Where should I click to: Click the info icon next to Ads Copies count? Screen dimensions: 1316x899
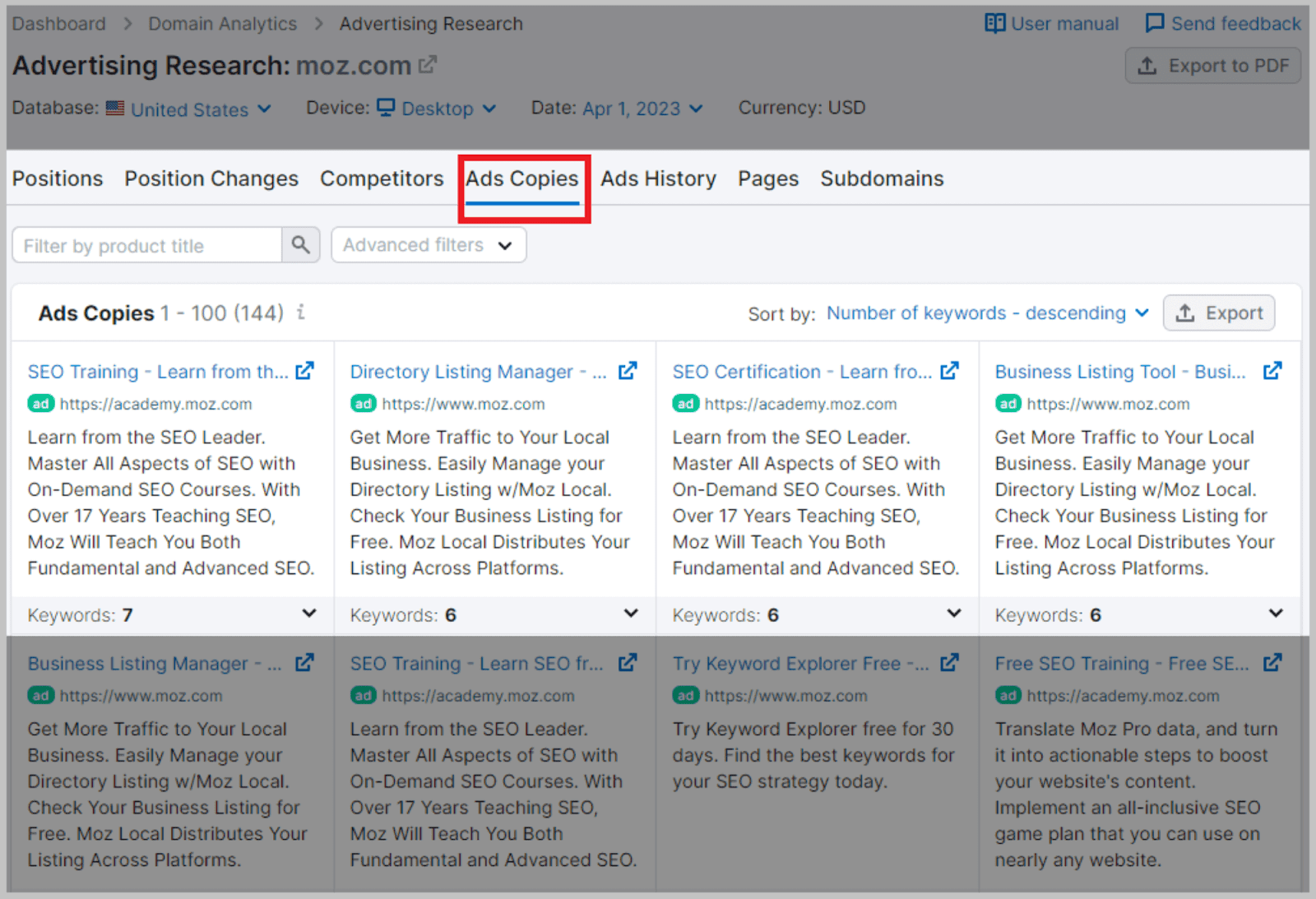[x=301, y=312]
